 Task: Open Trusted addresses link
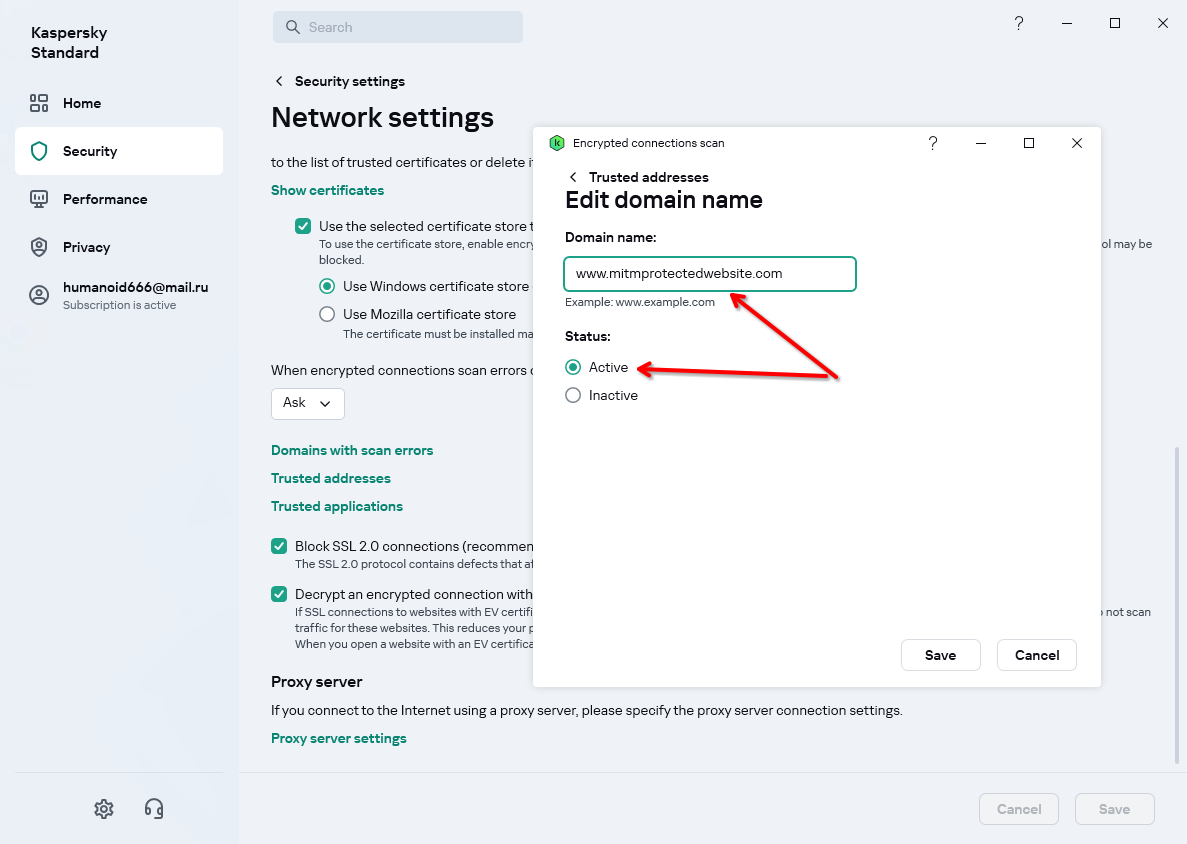[331, 478]
